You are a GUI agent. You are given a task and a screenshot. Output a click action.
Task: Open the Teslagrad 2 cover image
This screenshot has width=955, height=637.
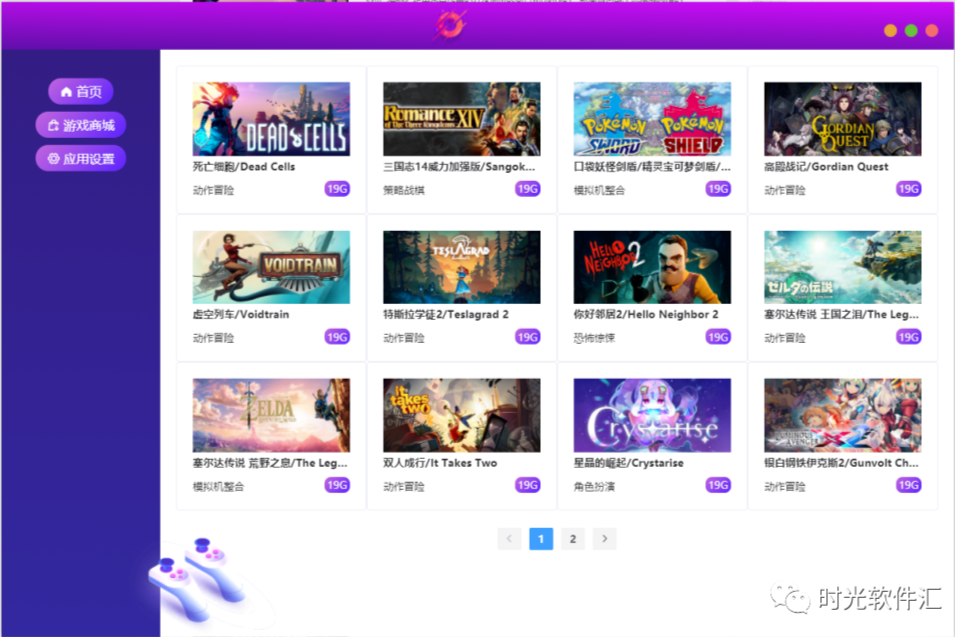pos(462,267)
